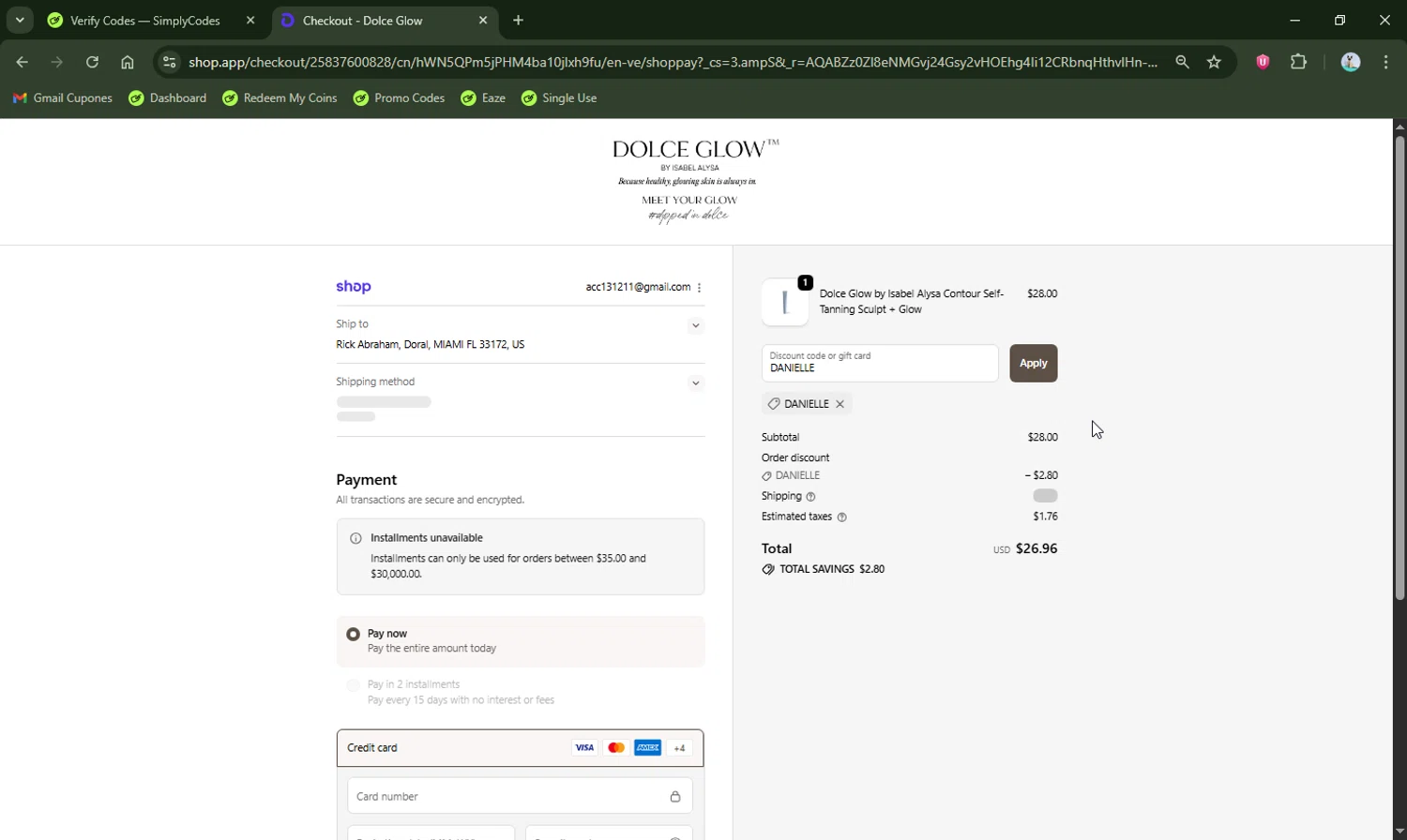Show shipping info tooltip icon
Image resolution: width=1407 pixels, height=840 pixels.
pos(811,497)
